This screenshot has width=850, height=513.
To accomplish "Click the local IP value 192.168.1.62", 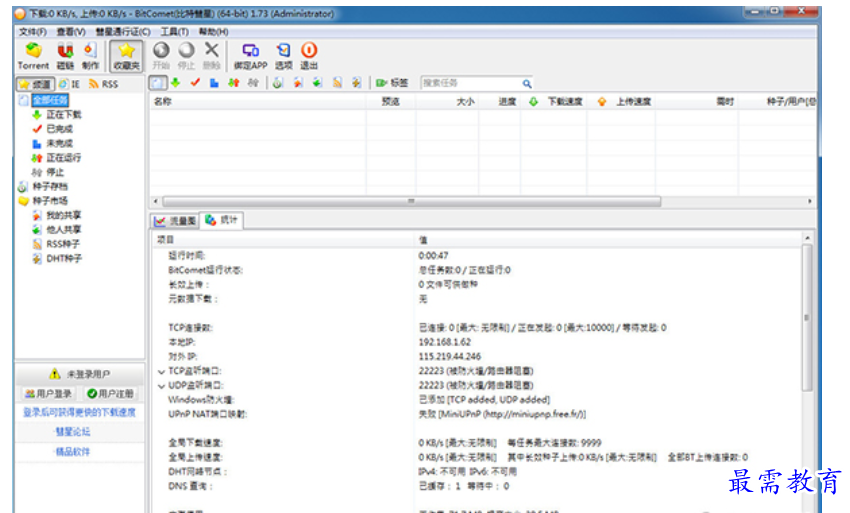I will [445, 342].
